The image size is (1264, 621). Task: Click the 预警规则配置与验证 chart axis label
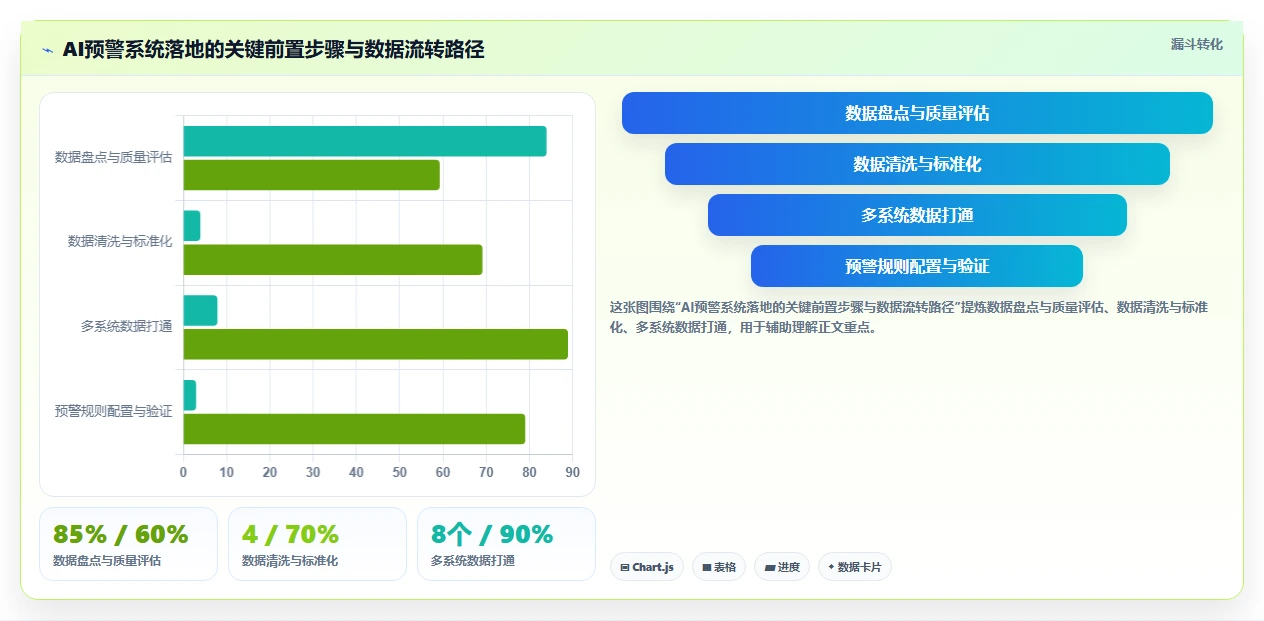tap(113, 411)
